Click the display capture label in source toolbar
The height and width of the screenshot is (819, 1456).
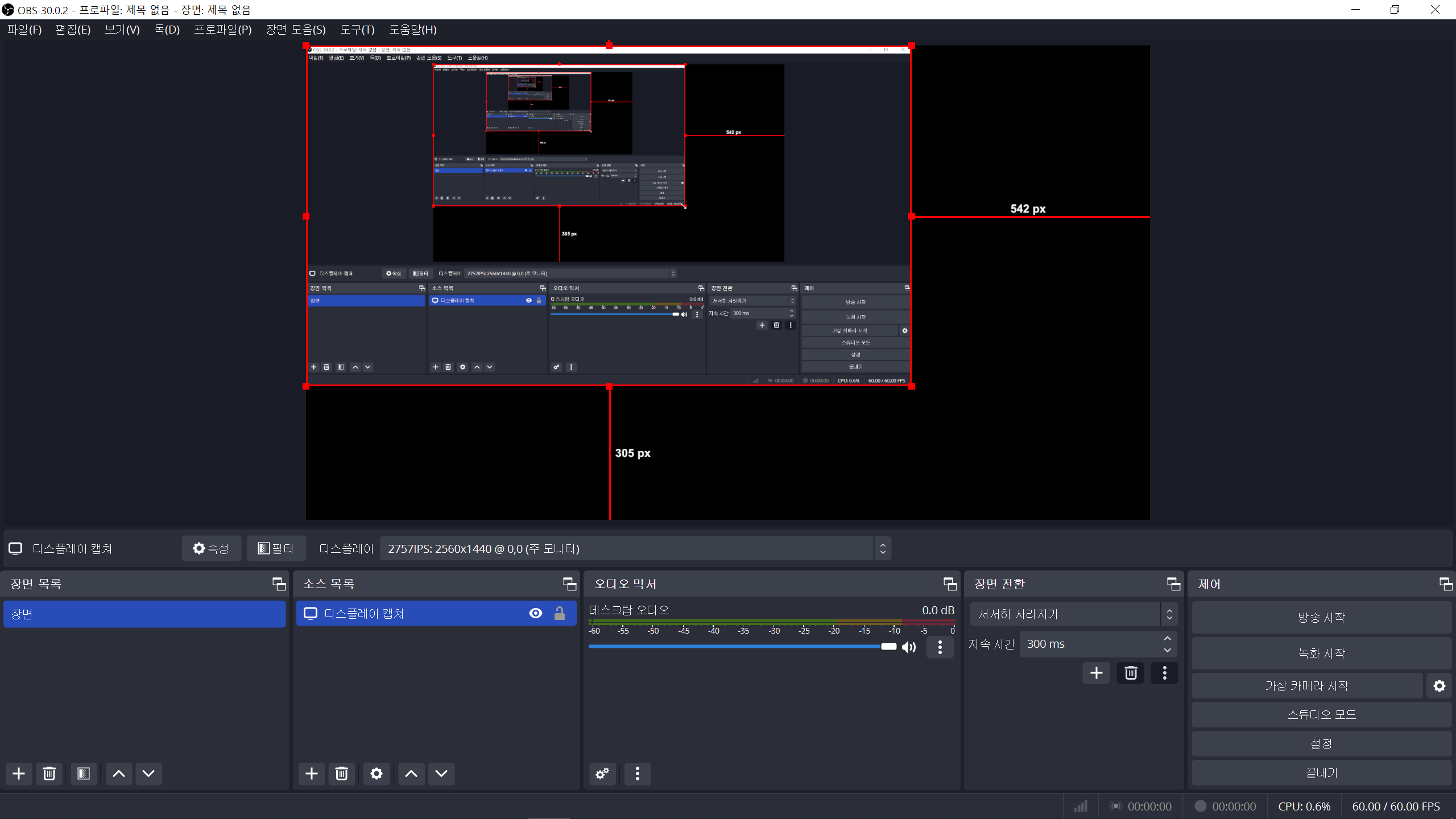tap(72, 548)
